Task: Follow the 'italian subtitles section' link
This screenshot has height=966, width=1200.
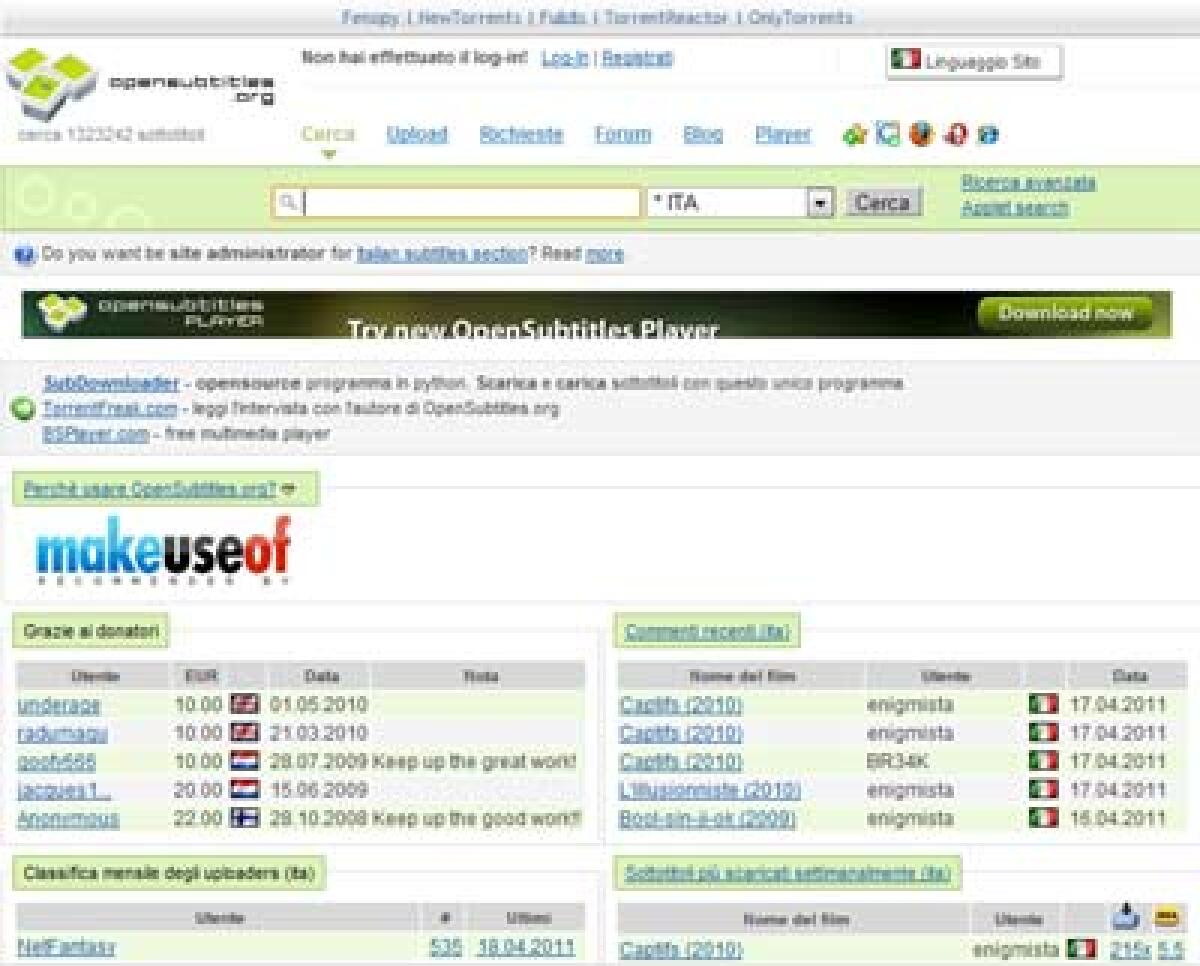Action: 442,254
